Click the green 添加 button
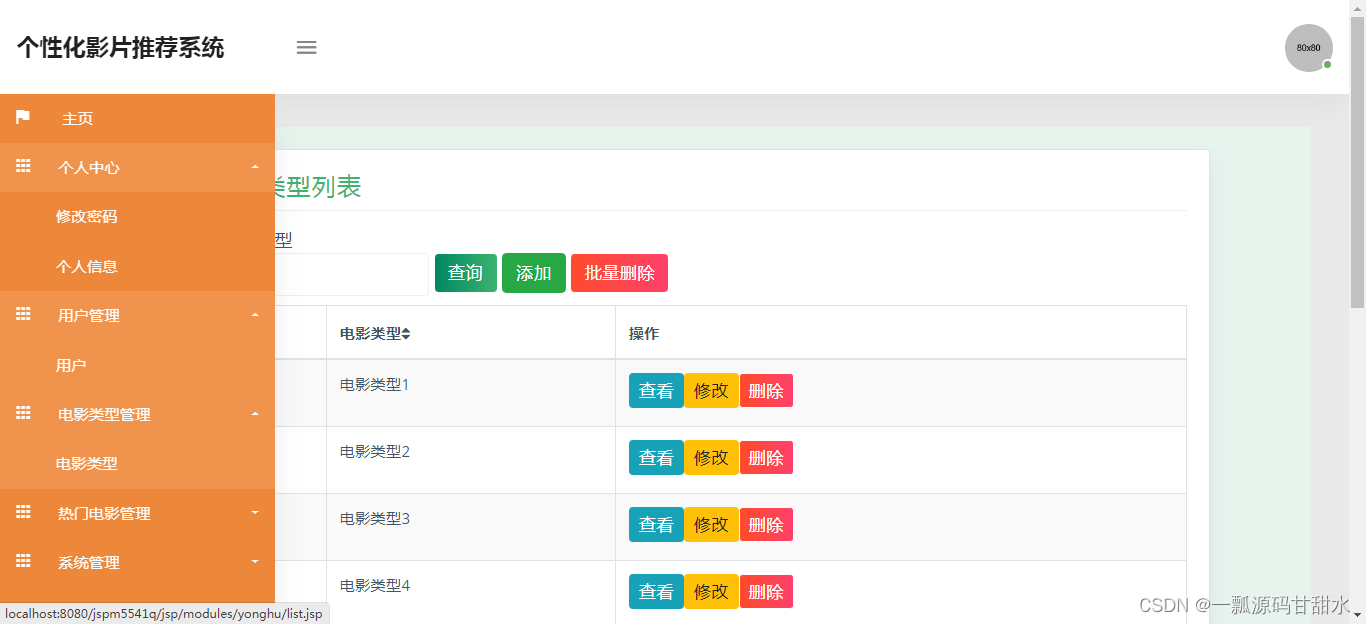The image size is (1366, 624). [x=534, y=273]
